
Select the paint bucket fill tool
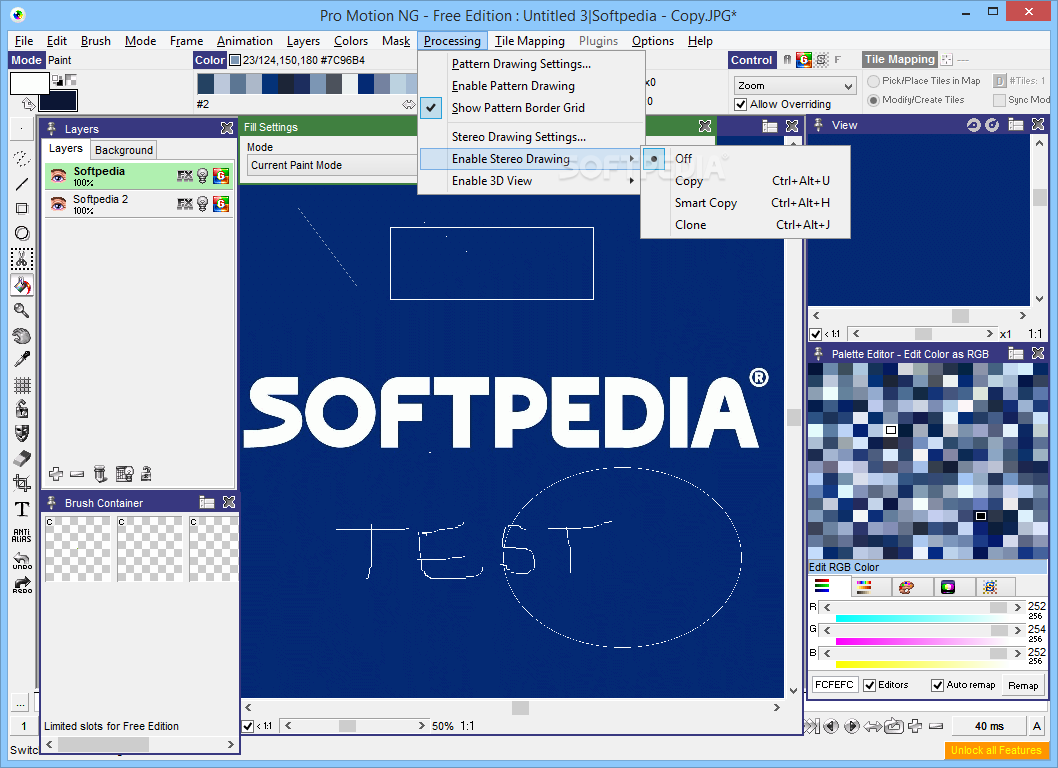click(x=22, y=285)
